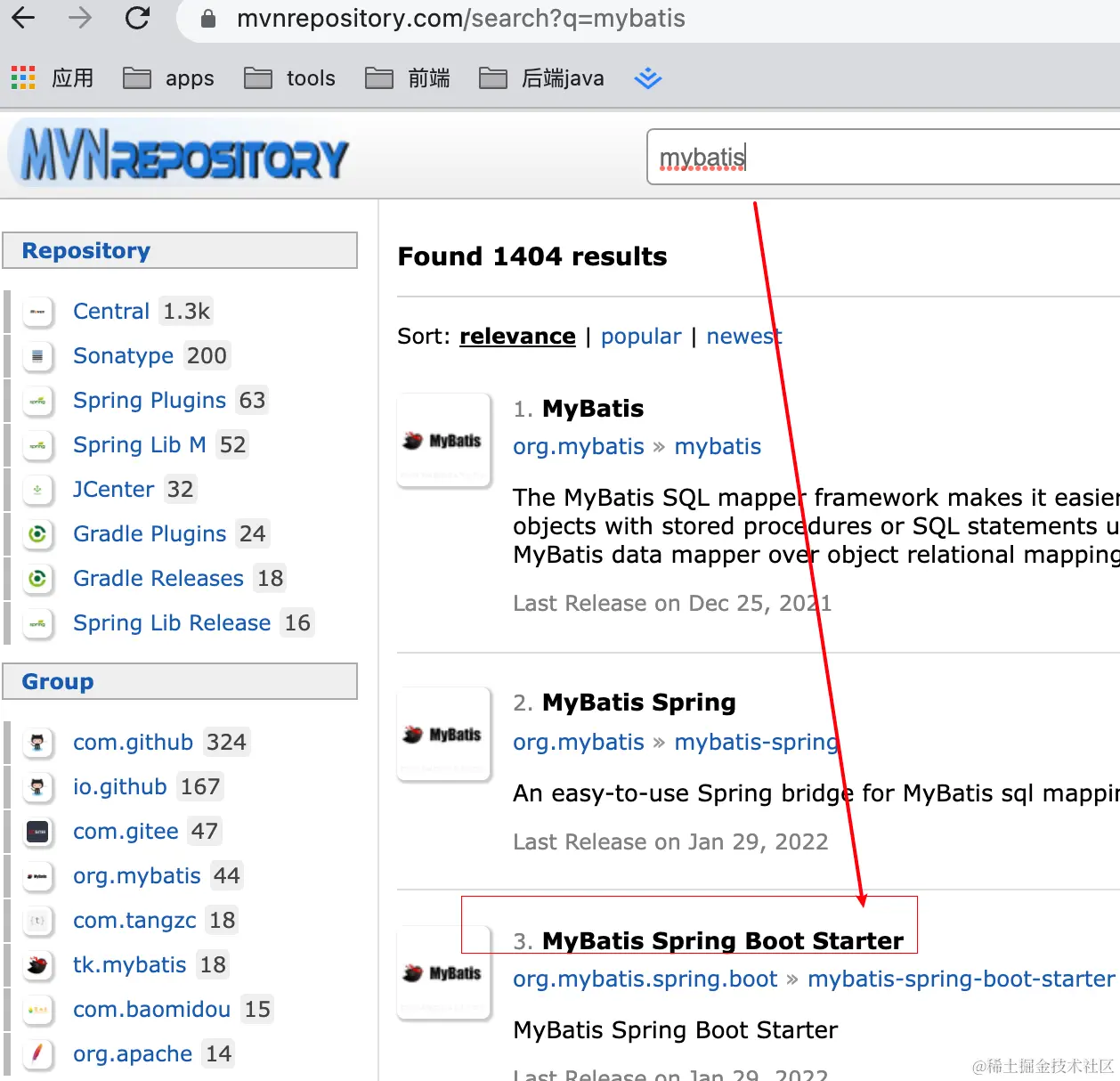Image resolution: width=1120 pixels, height=1081 pixels.
Task: Click the lock icon in address bar
Action: click(208, 19)
